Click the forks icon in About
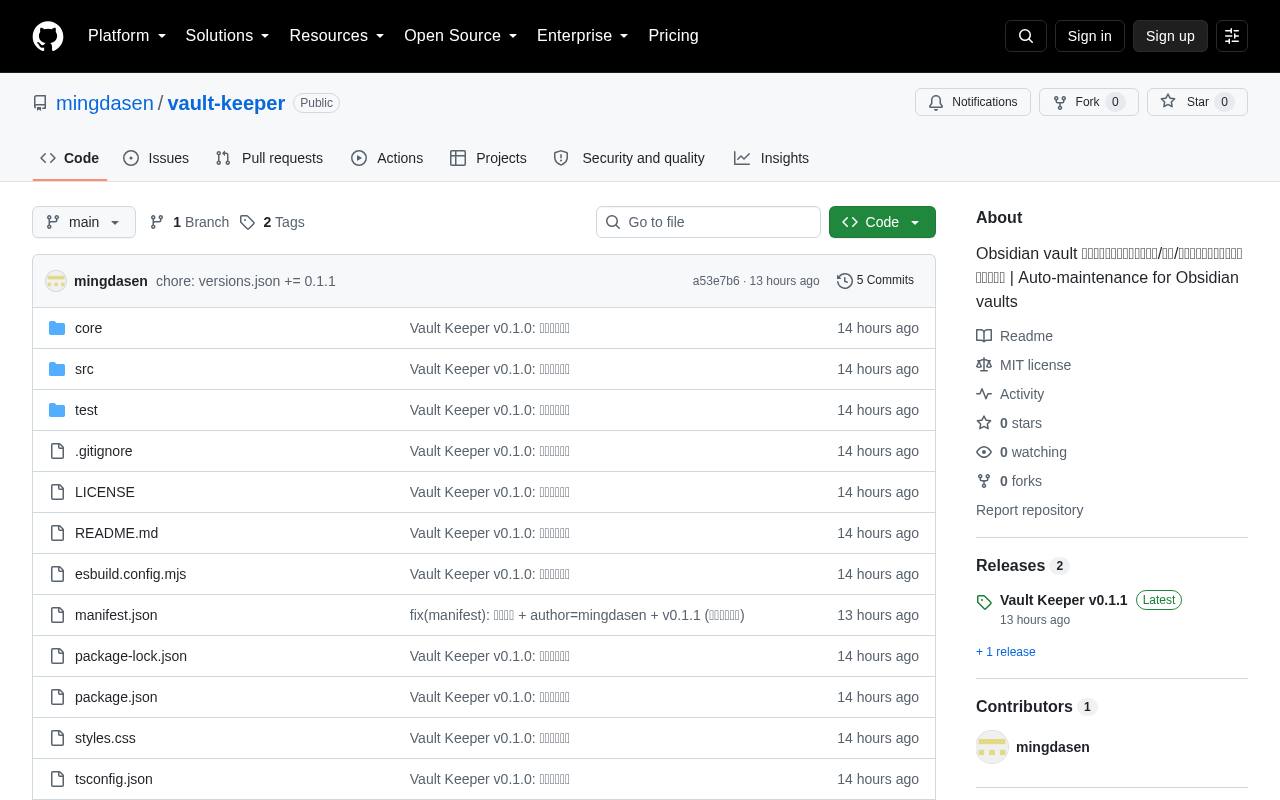The width and height of the screenshot is (1280, 800). (x=984, y=481)
